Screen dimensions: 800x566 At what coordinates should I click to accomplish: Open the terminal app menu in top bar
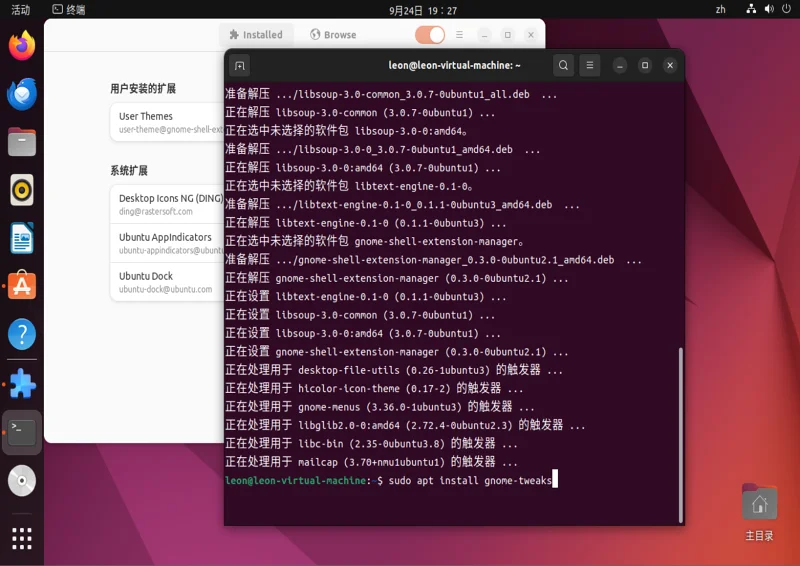point(69,10)
